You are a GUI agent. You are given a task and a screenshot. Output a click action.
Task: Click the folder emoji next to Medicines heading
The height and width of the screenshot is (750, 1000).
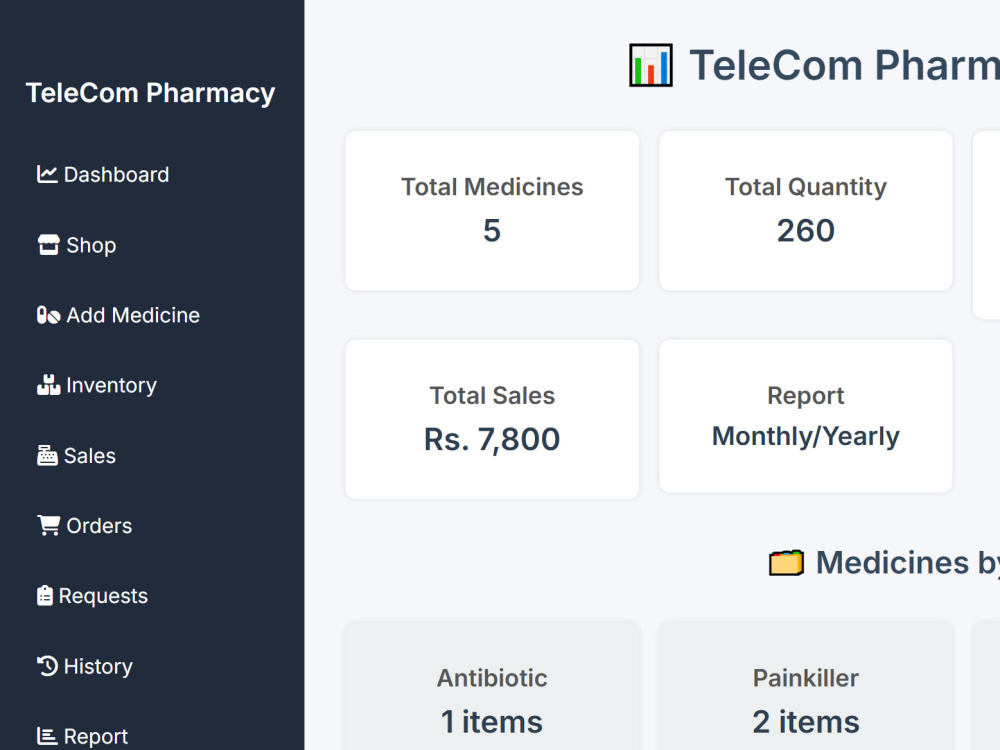[x=786, y=562]
